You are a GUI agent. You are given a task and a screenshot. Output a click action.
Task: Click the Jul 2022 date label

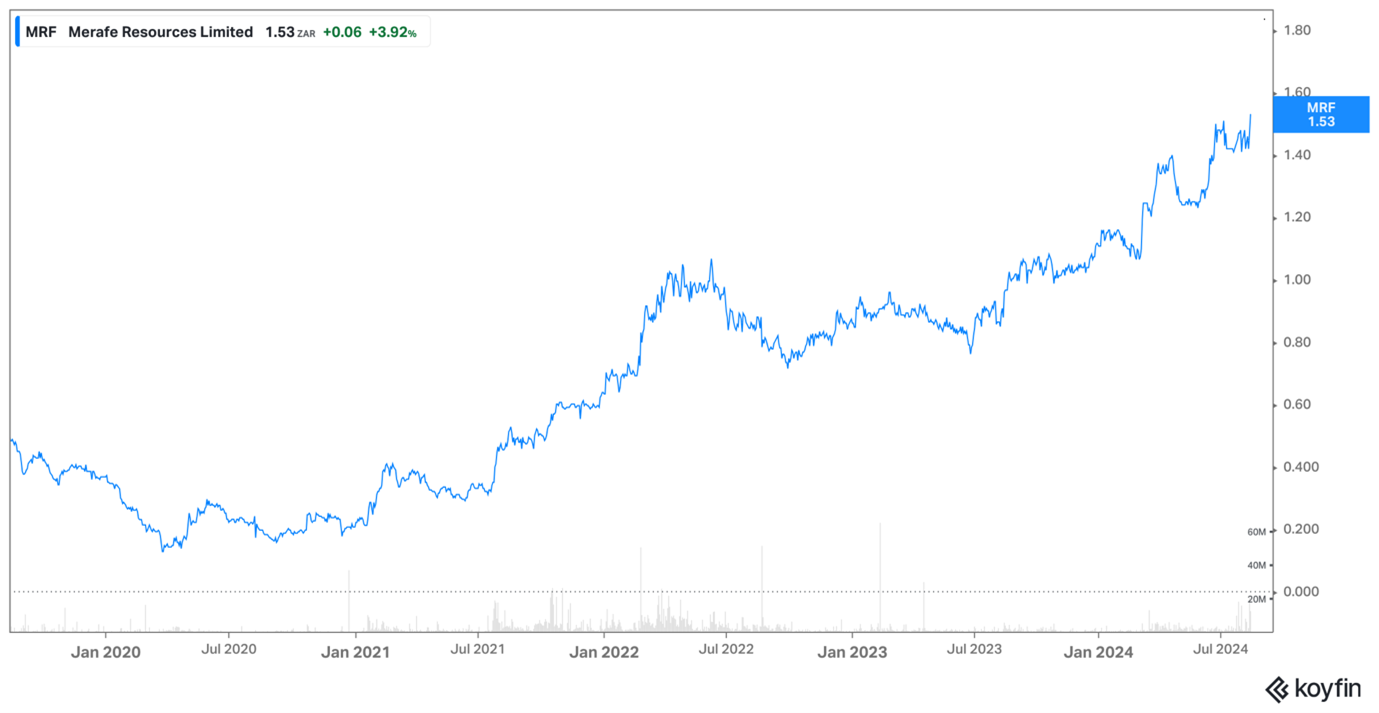point(725,649)
